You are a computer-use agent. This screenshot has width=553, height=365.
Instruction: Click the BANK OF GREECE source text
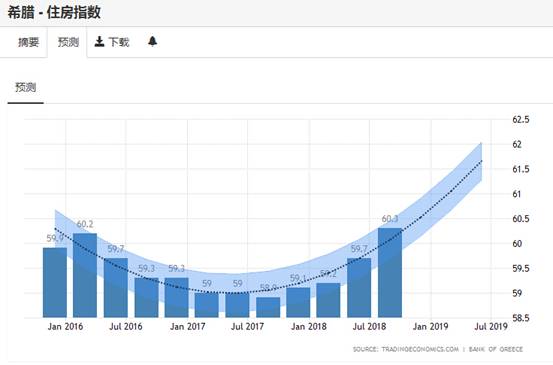pyautogui.click(x=496, y=349)
